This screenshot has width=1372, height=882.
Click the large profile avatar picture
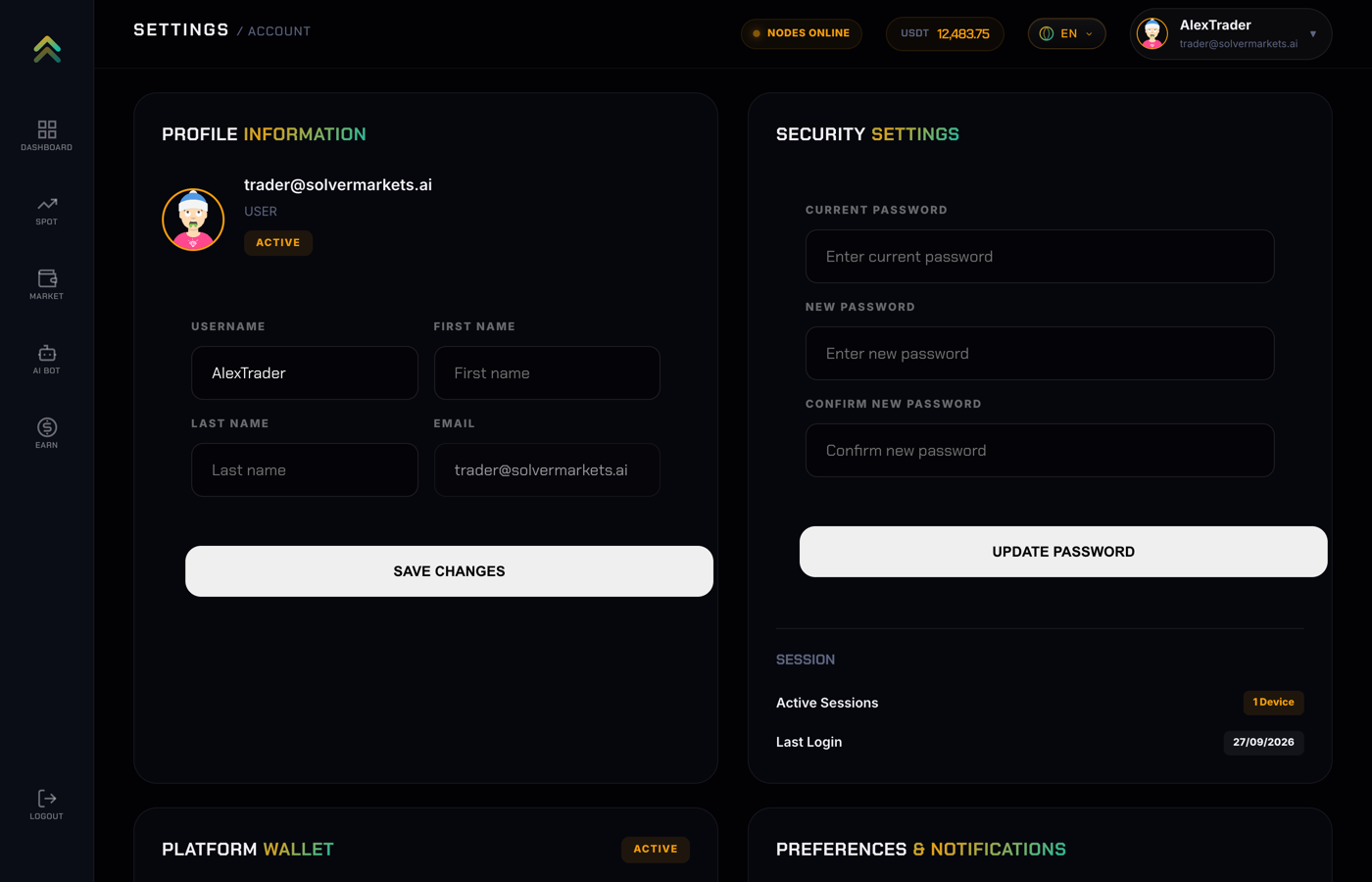193,220
